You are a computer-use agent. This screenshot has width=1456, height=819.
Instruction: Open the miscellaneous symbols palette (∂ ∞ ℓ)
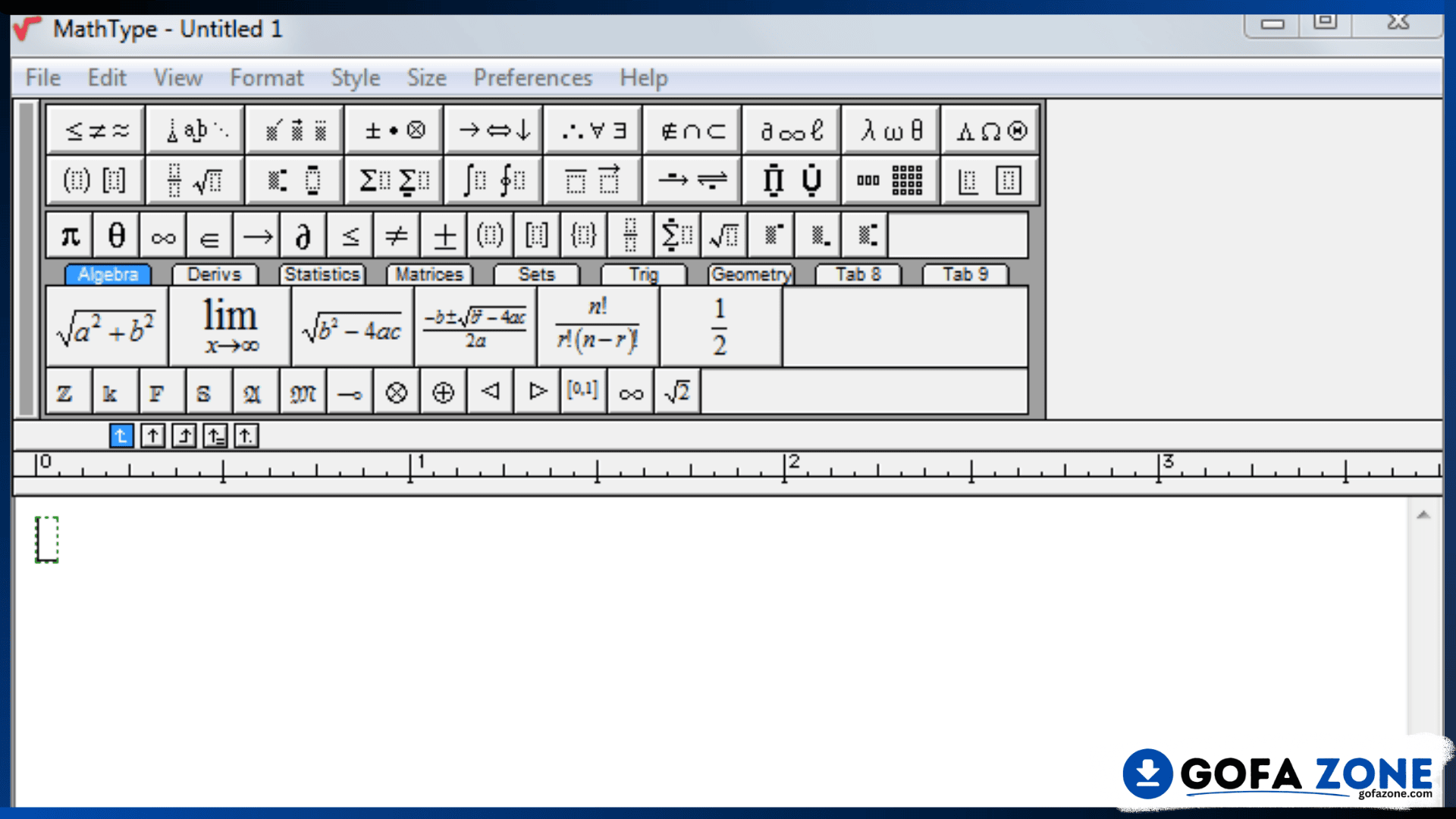791,130
